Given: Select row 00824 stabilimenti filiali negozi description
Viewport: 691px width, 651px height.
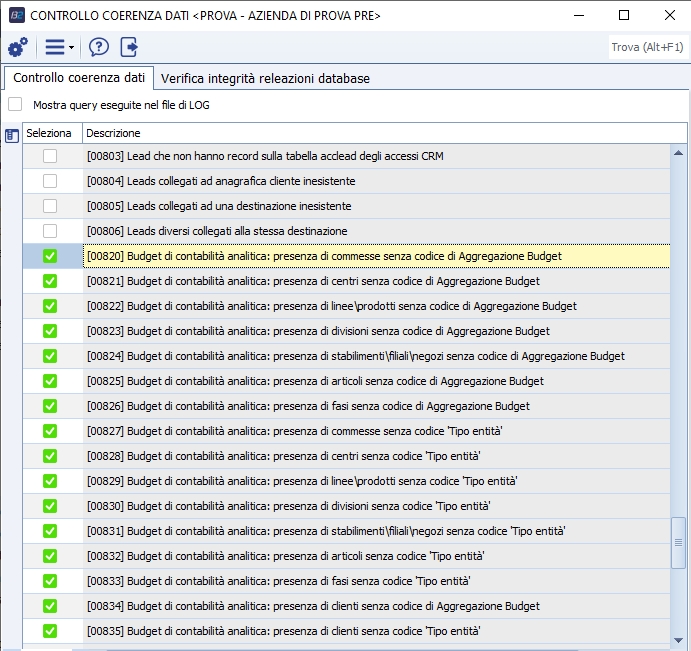Looking at the screenshot, I should pos(355,356).
